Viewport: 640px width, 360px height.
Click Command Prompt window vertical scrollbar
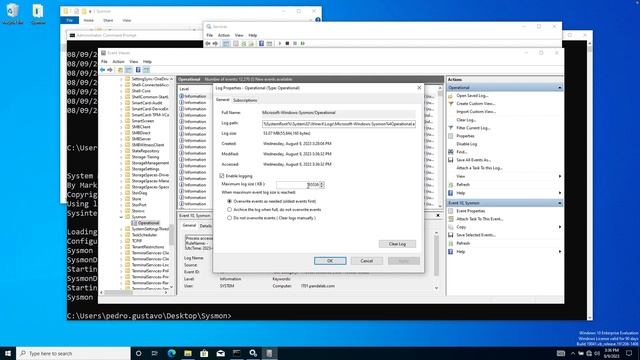coord(589,180)
